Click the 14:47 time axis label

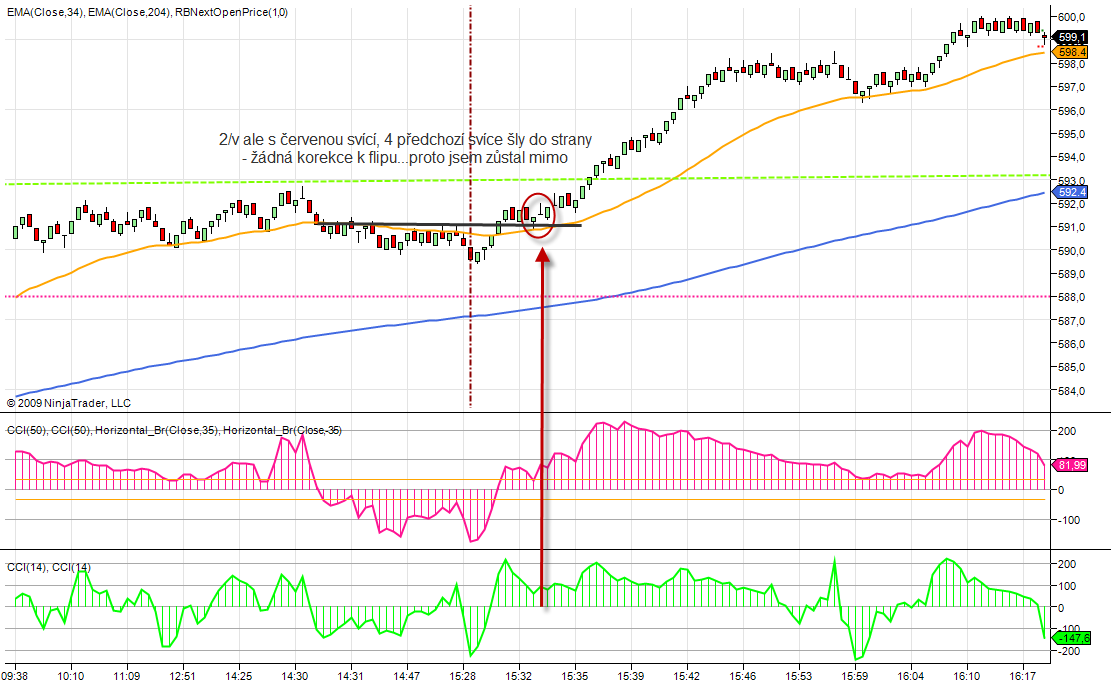[407, 676]
